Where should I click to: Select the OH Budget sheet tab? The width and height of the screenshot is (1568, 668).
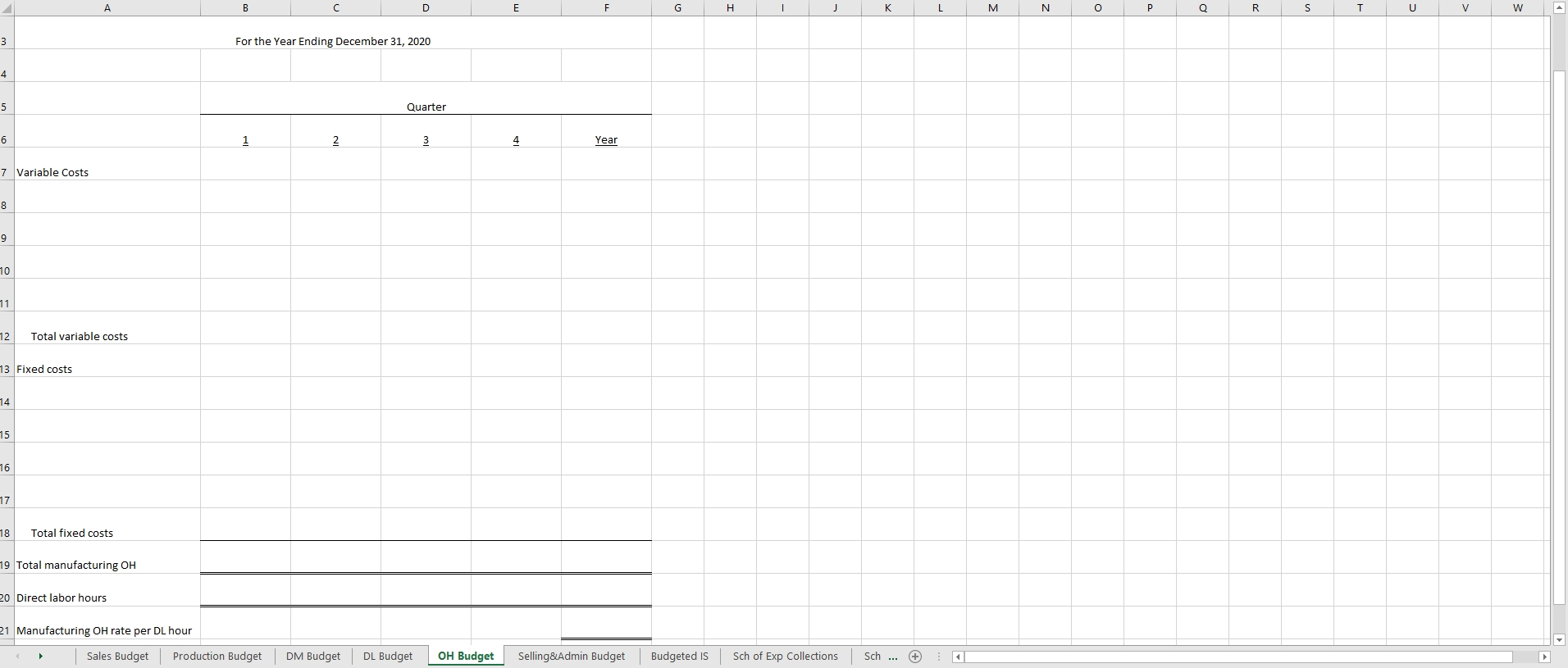click(x=466, y=656)
